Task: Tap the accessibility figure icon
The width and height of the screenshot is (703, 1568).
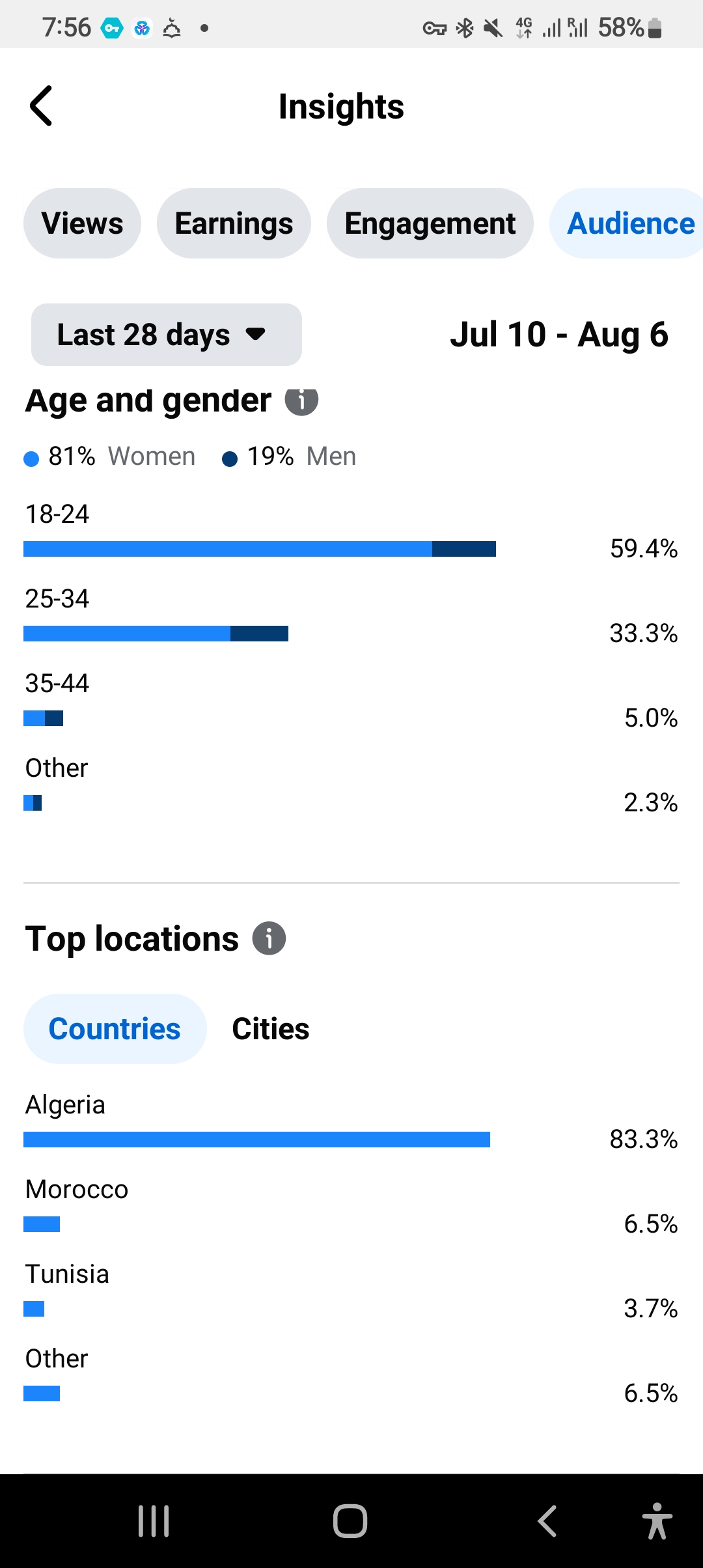Action: [x=657, y=1521]
